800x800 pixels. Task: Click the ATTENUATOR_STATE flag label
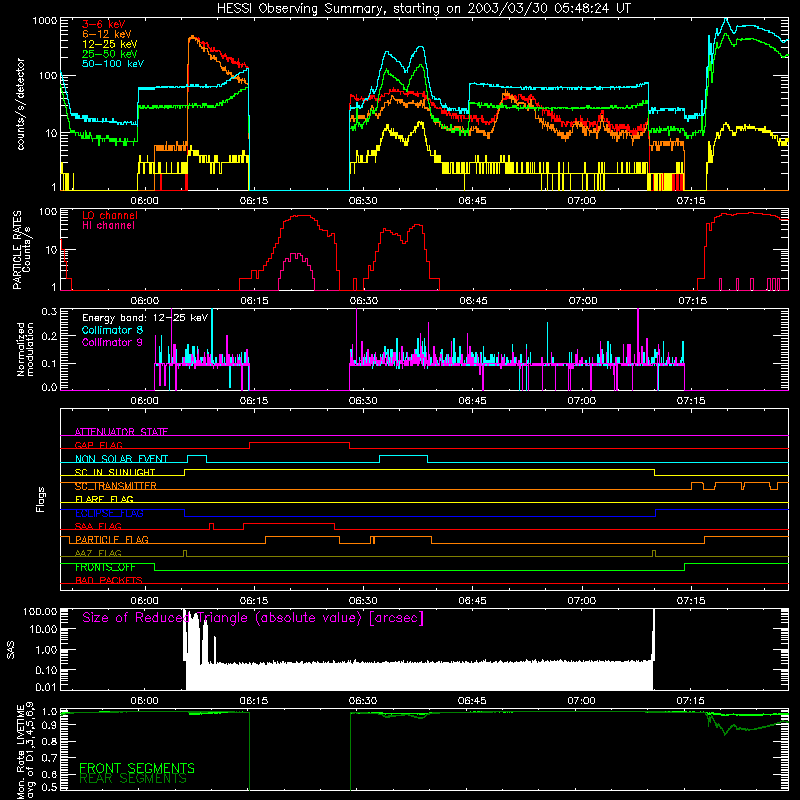(x=121, y=432)
